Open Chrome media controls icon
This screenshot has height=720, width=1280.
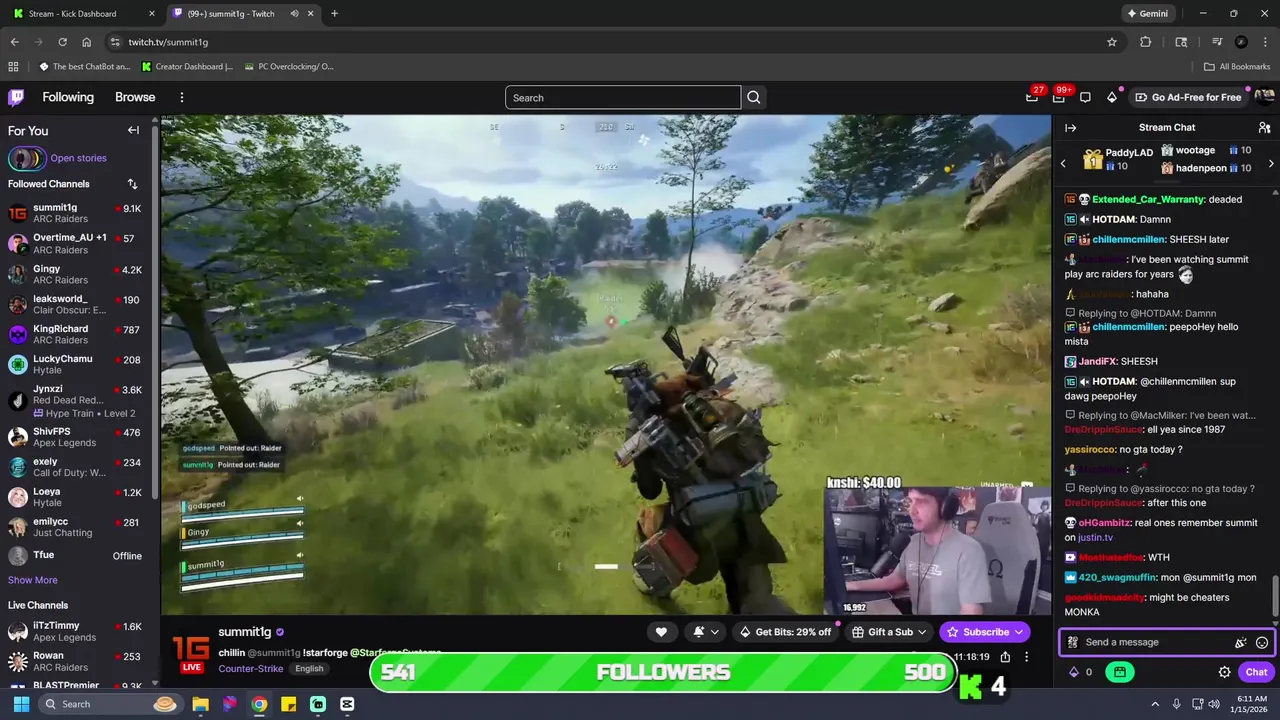point(1217,42)
